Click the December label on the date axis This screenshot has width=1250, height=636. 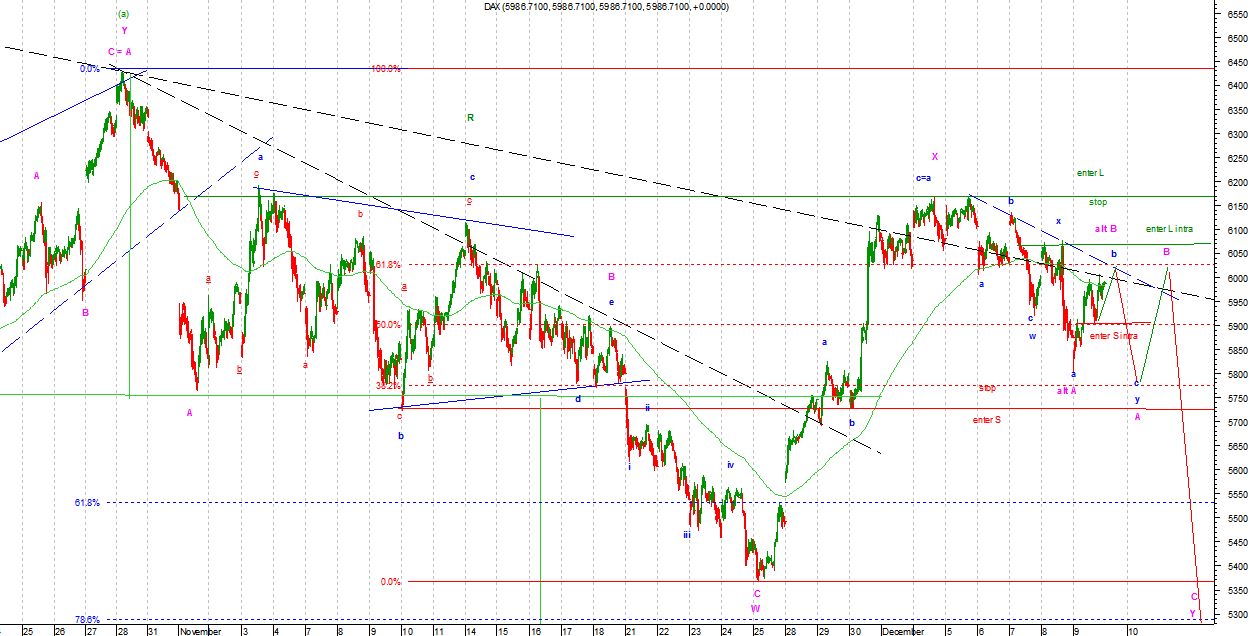click(903, 631)
